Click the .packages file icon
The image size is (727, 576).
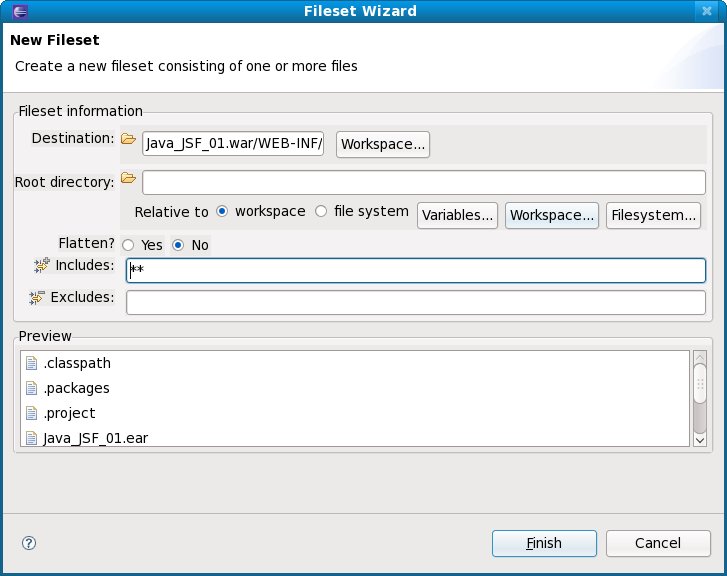(31, 388)
